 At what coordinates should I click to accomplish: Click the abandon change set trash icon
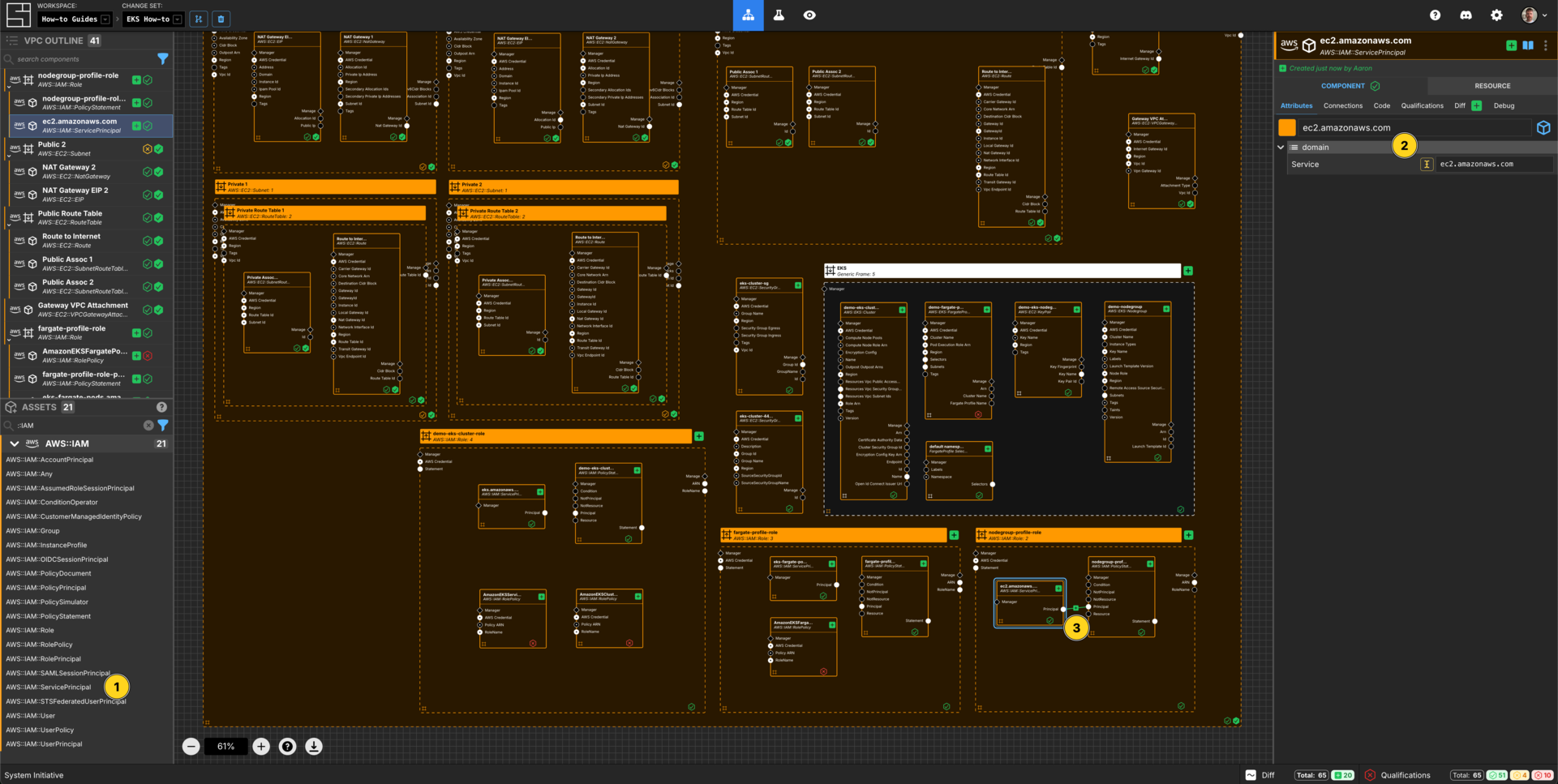(221, 19)
